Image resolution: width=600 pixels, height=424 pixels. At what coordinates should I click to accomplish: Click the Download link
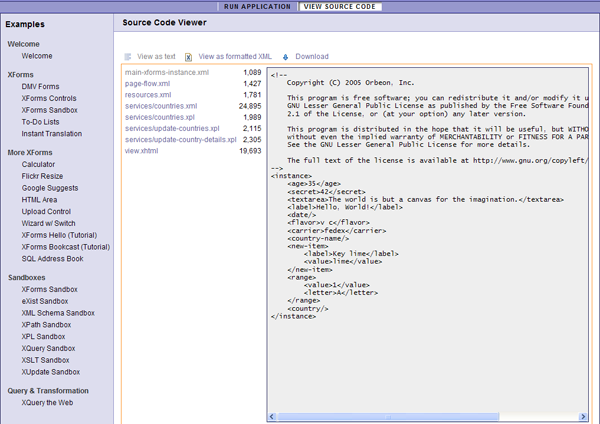click(311, 57)
